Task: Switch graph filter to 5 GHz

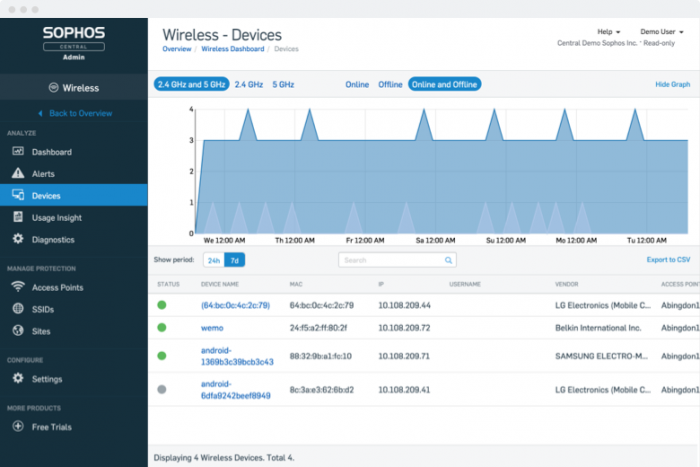Action: 283,85
